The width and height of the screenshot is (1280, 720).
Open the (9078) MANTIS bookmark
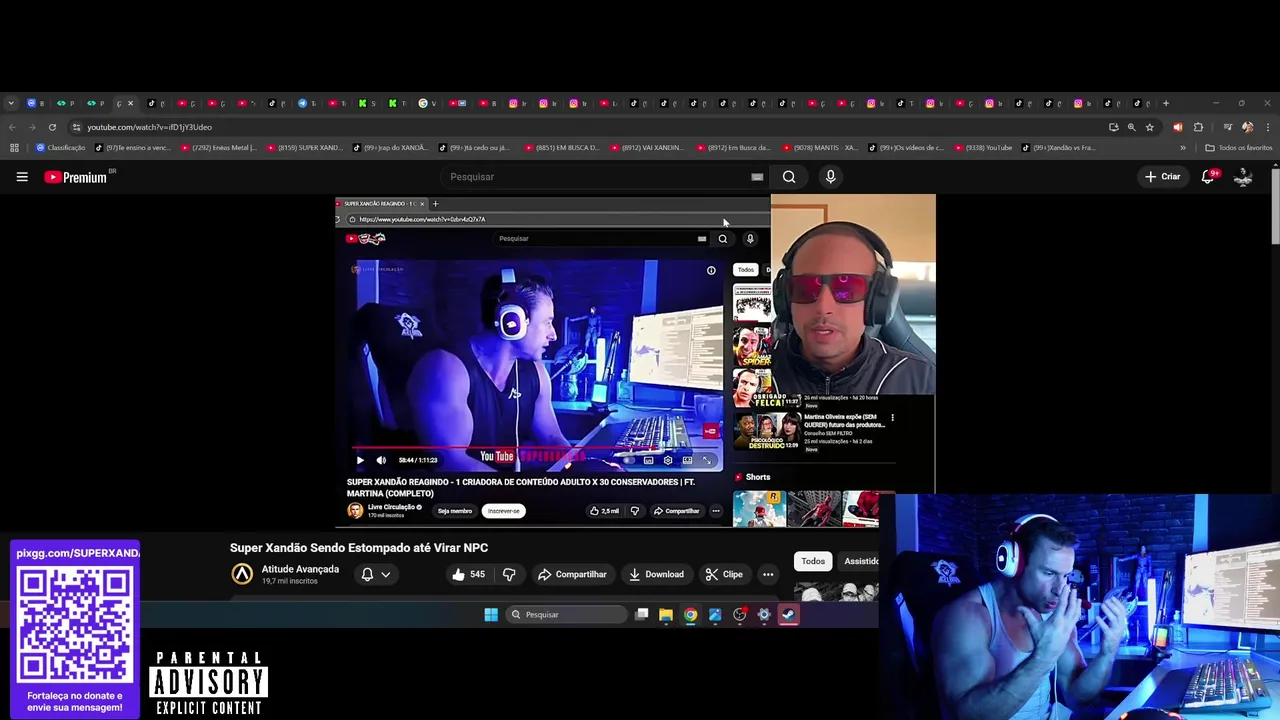[820, 148]
